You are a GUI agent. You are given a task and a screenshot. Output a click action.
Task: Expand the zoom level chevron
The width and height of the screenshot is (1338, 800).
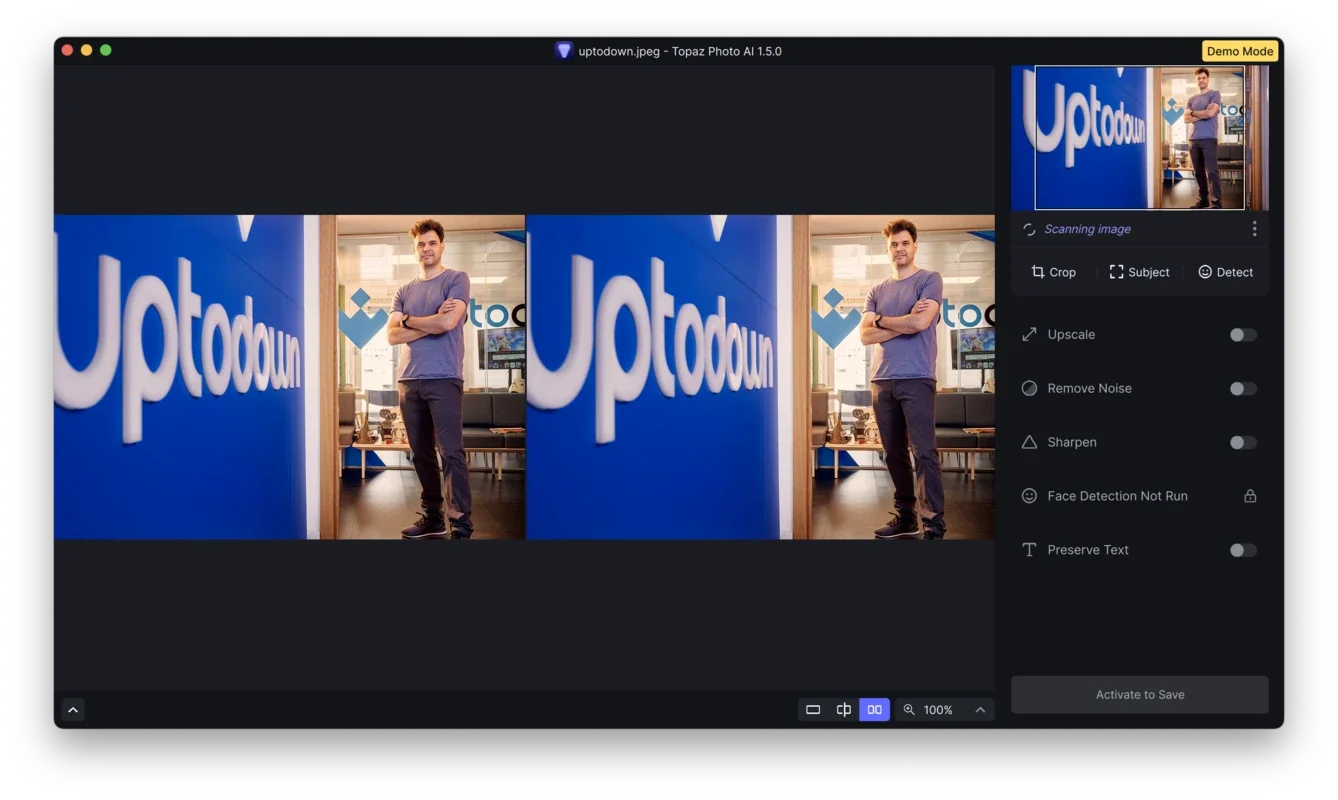(980, 710)
